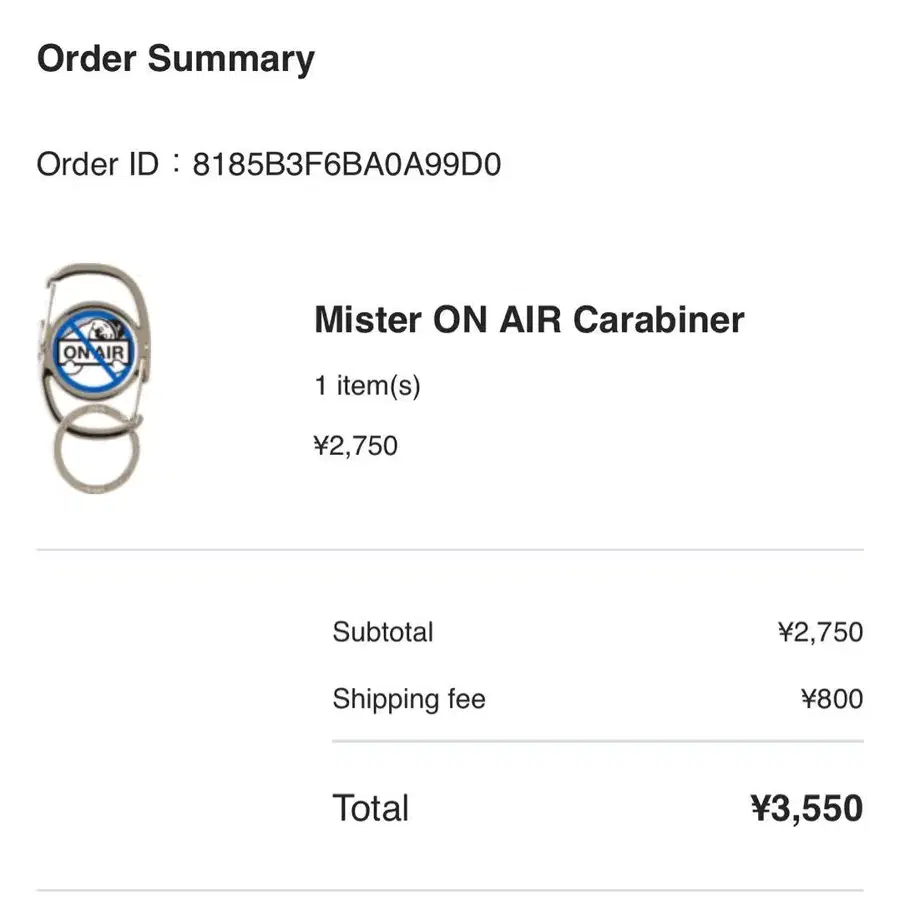Select the bold ¥3,550 total amount

pos(806,808)
